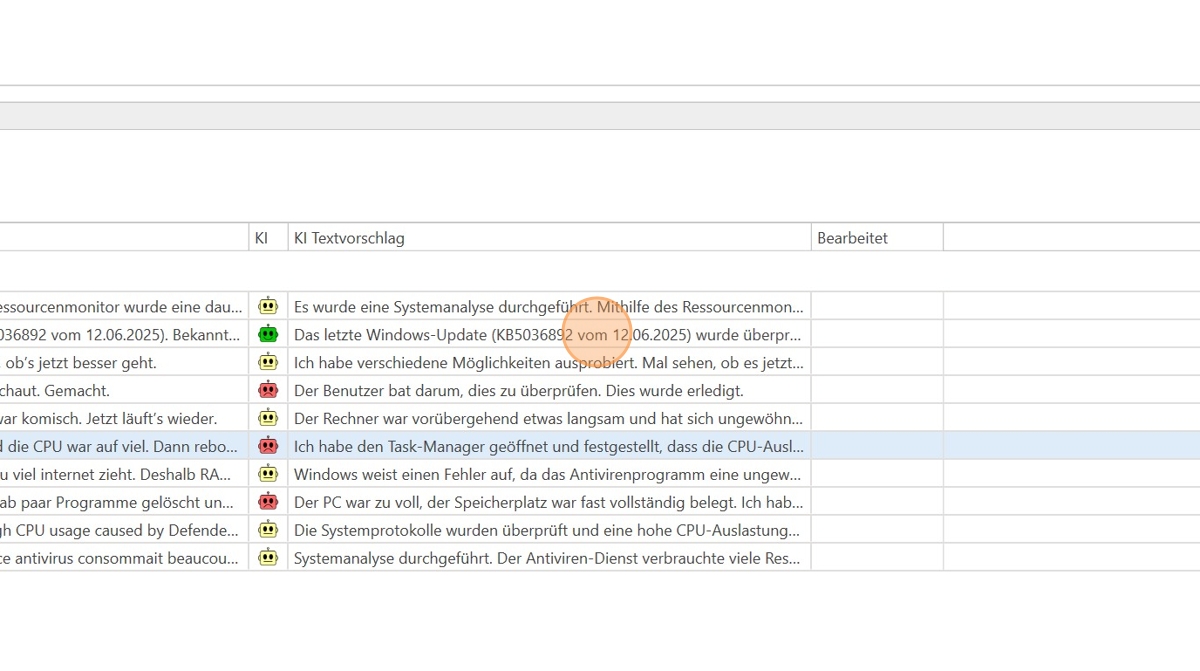Click robot icon beside 'Windows weist einen Fehler auf'
Viewport: 1200px width, 671px height.
coord(268,474)
